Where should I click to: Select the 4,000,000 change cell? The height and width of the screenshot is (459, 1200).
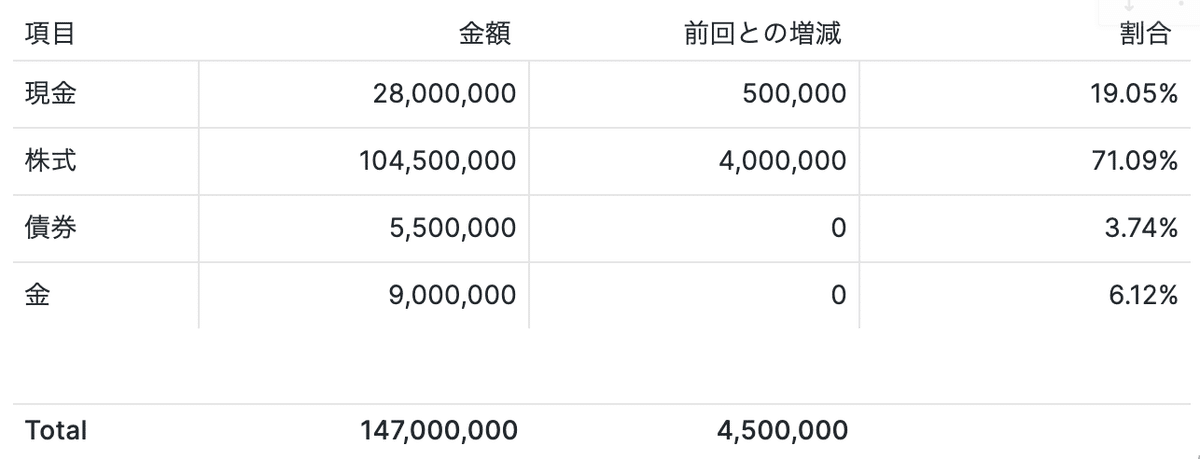pos(782,161)
